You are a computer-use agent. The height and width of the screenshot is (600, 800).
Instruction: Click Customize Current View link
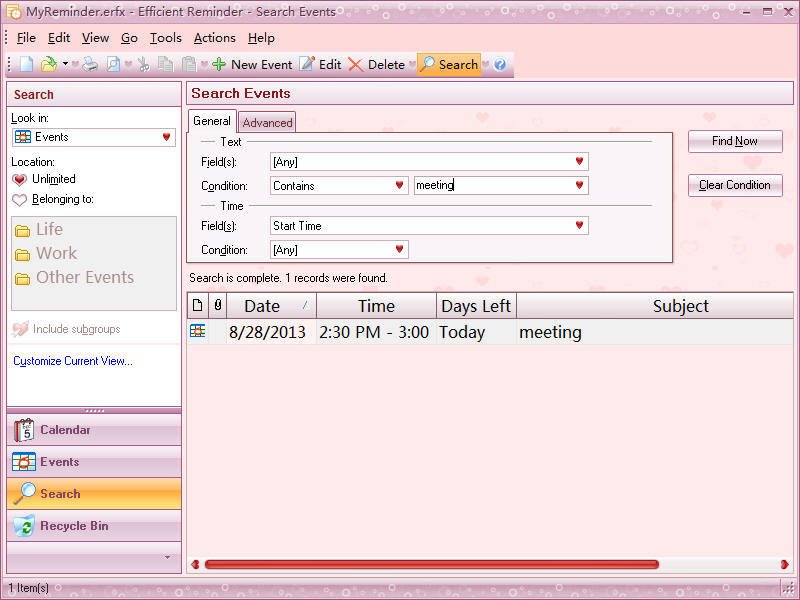[72, 361]
